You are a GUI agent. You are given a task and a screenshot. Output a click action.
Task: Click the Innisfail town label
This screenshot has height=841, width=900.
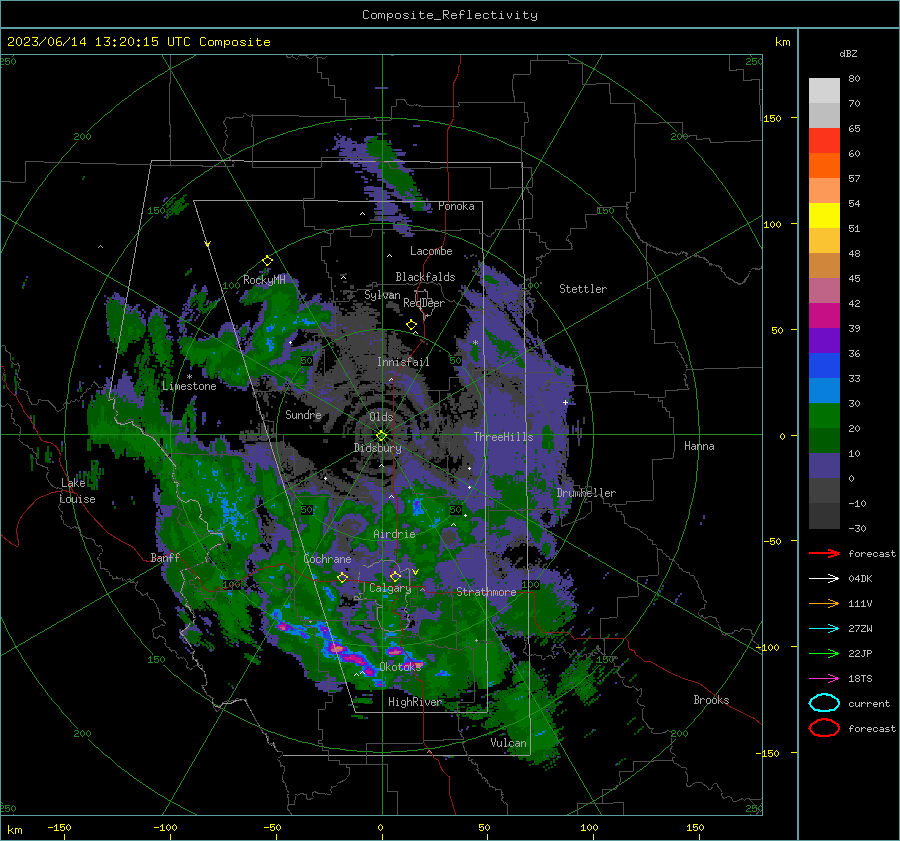coord(403,362)
